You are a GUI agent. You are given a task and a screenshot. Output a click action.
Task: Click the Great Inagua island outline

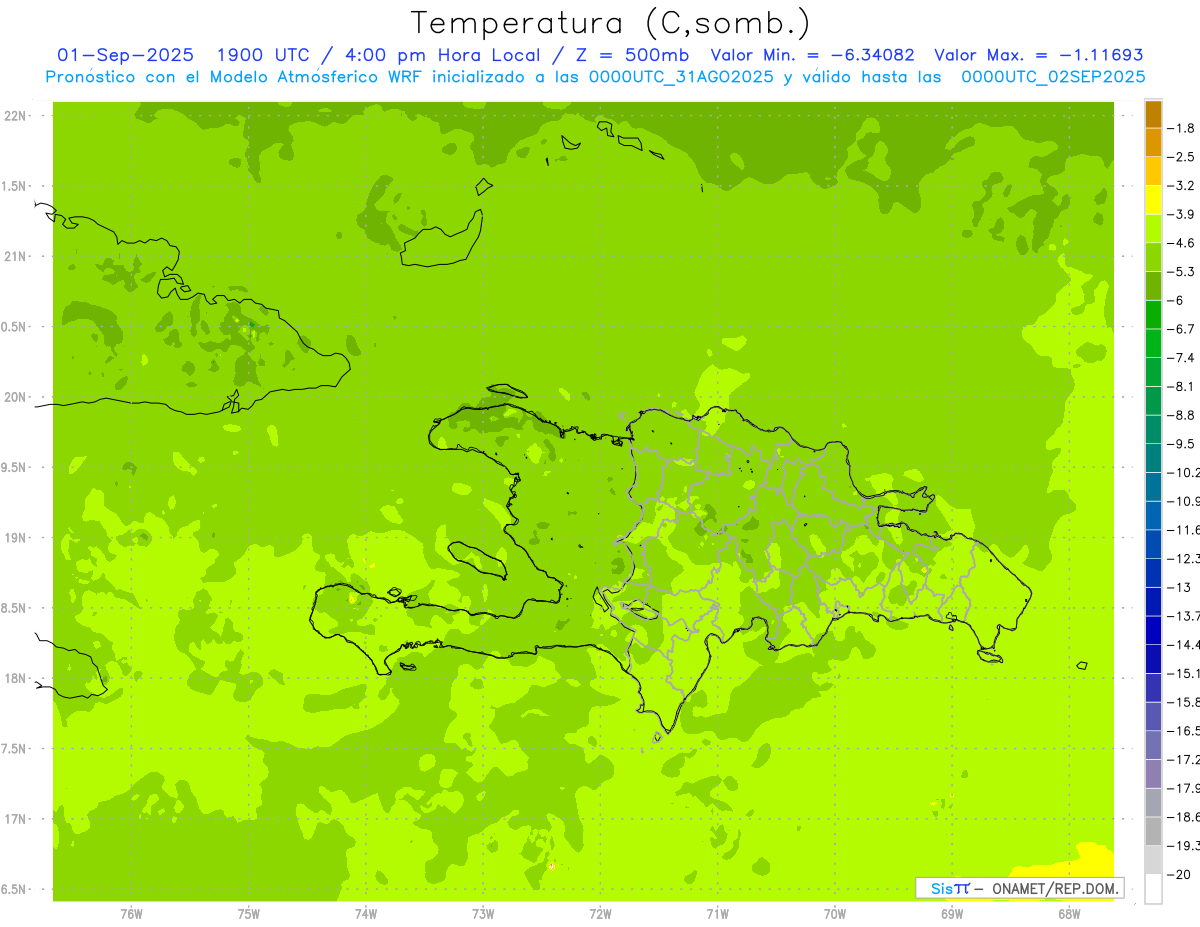pos(440,240)
